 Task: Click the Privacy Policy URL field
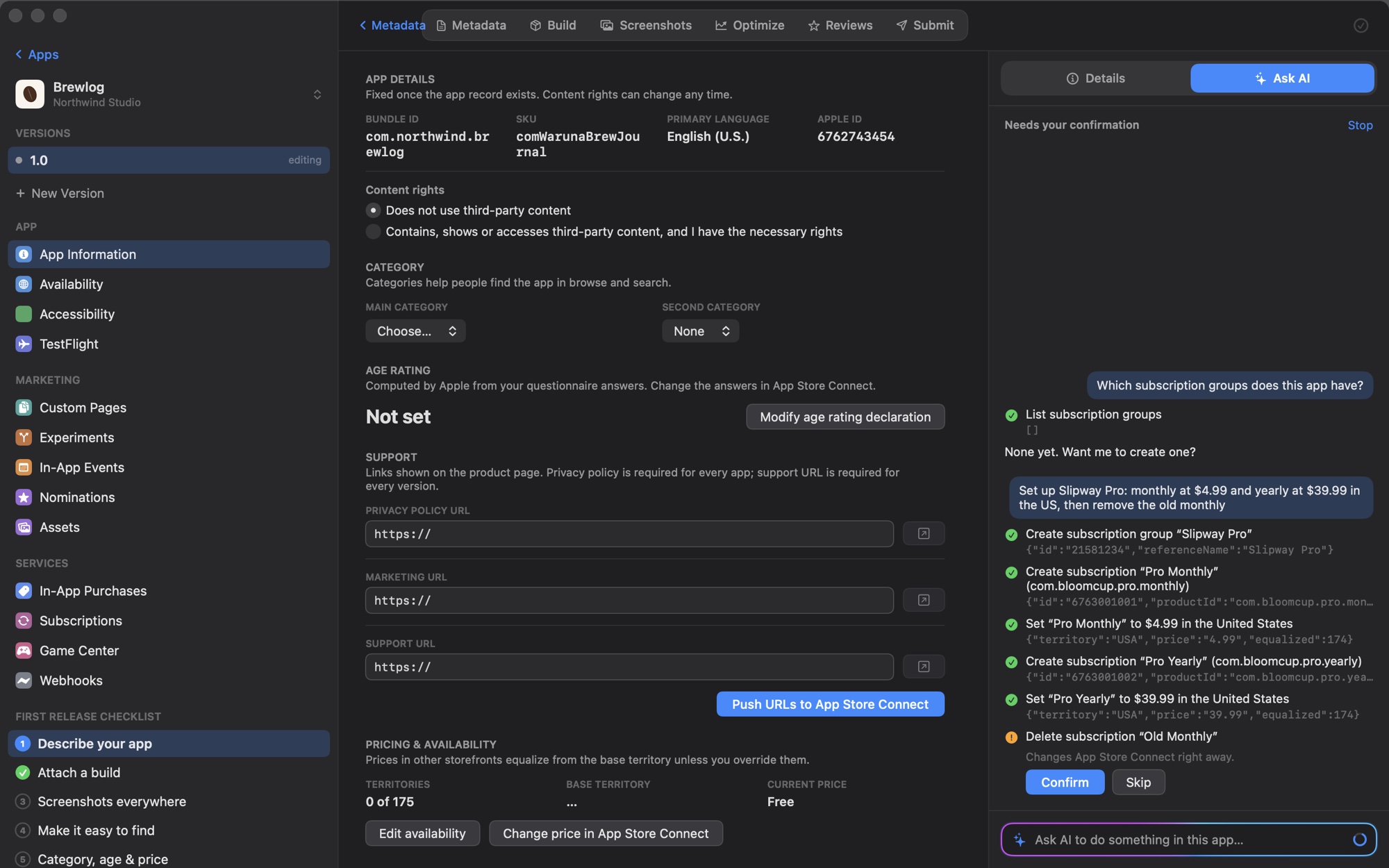click(x=629, y=533)
